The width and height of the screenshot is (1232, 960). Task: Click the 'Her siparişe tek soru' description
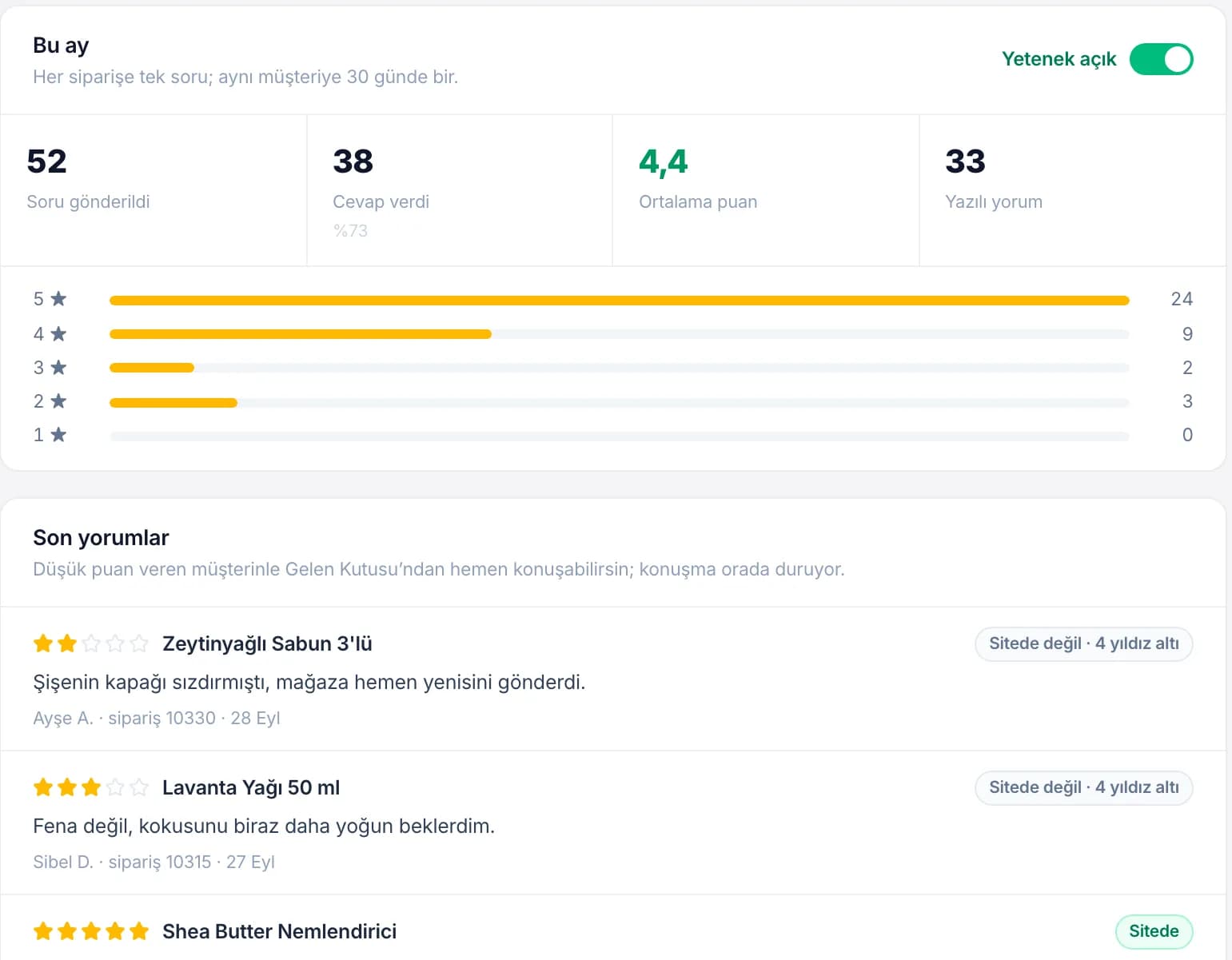[x=245, y=77]
